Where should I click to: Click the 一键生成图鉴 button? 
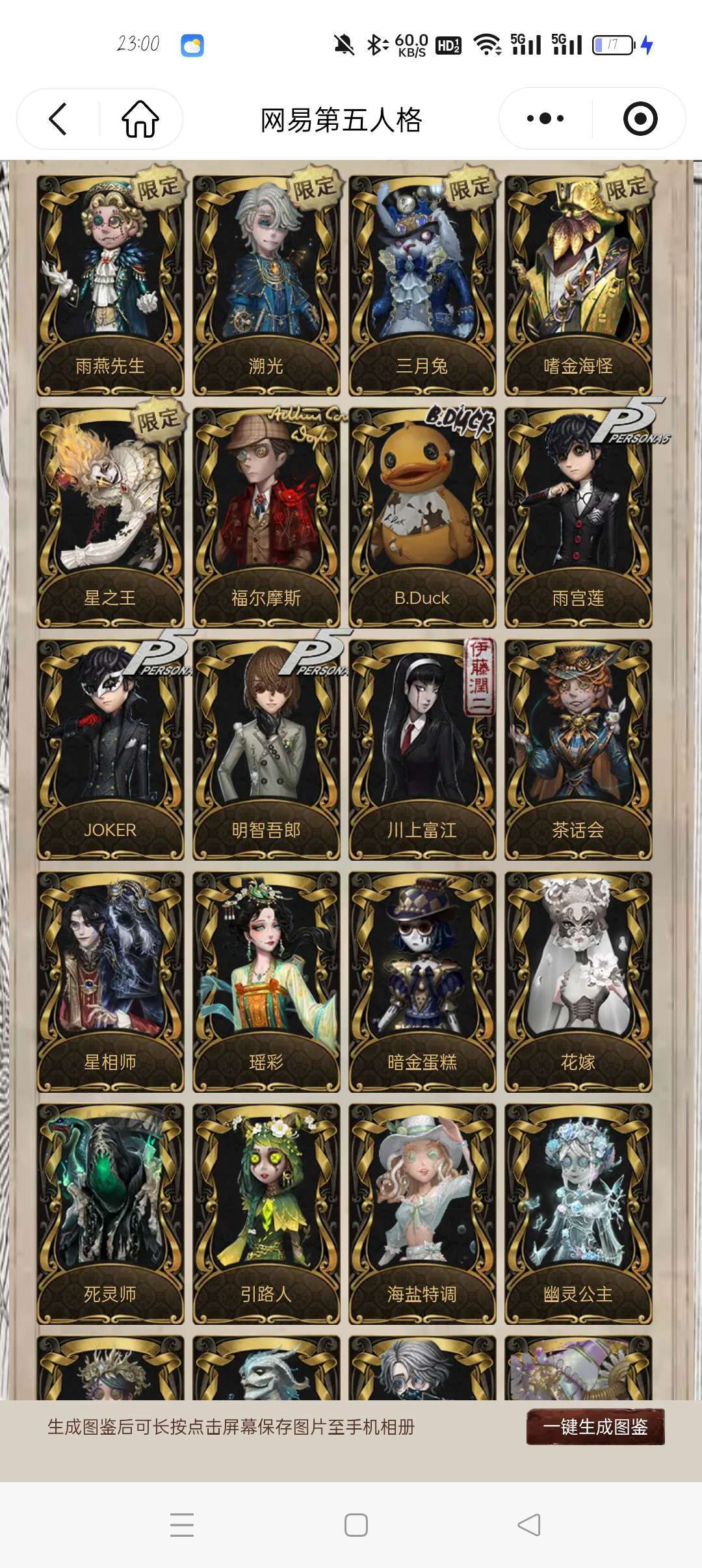(x=595, y=1426)
